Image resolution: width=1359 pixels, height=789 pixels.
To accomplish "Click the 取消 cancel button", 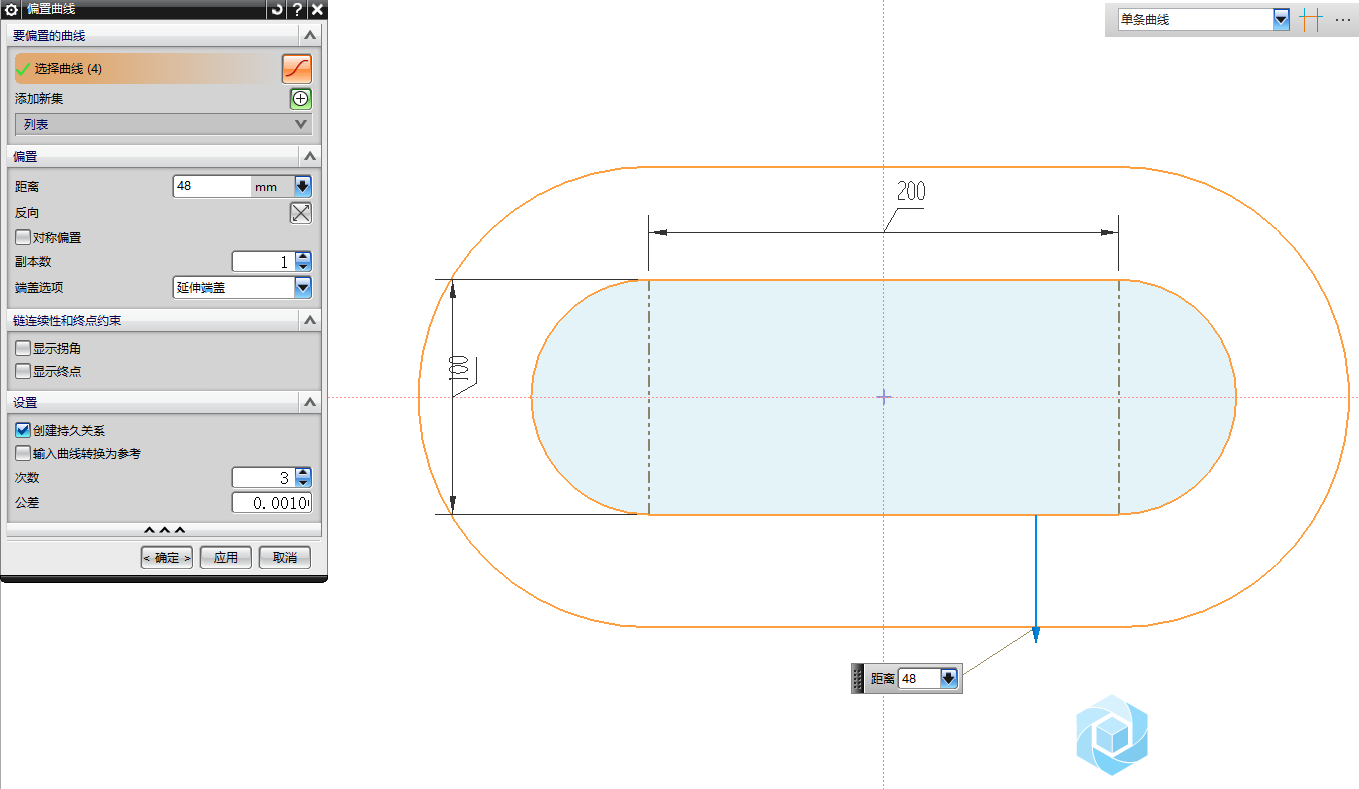I will coord(285,558).
